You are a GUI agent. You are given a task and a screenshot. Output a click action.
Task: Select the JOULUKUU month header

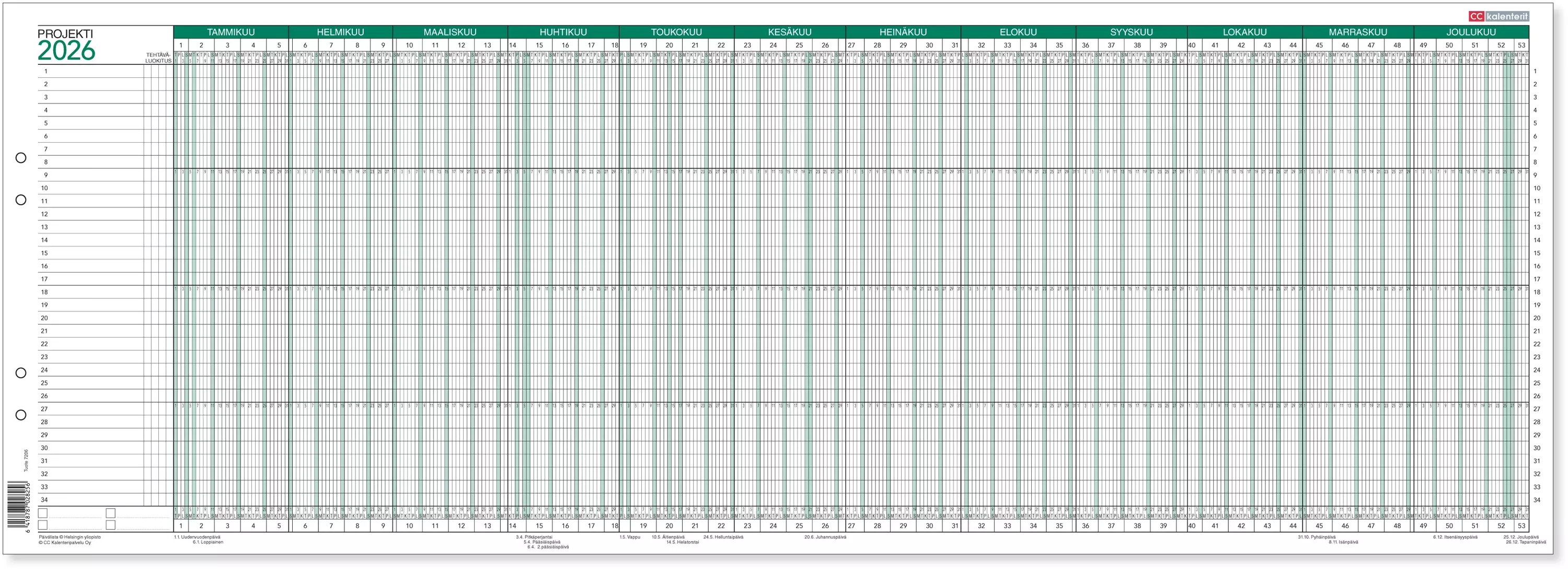tap(1471, 32)
